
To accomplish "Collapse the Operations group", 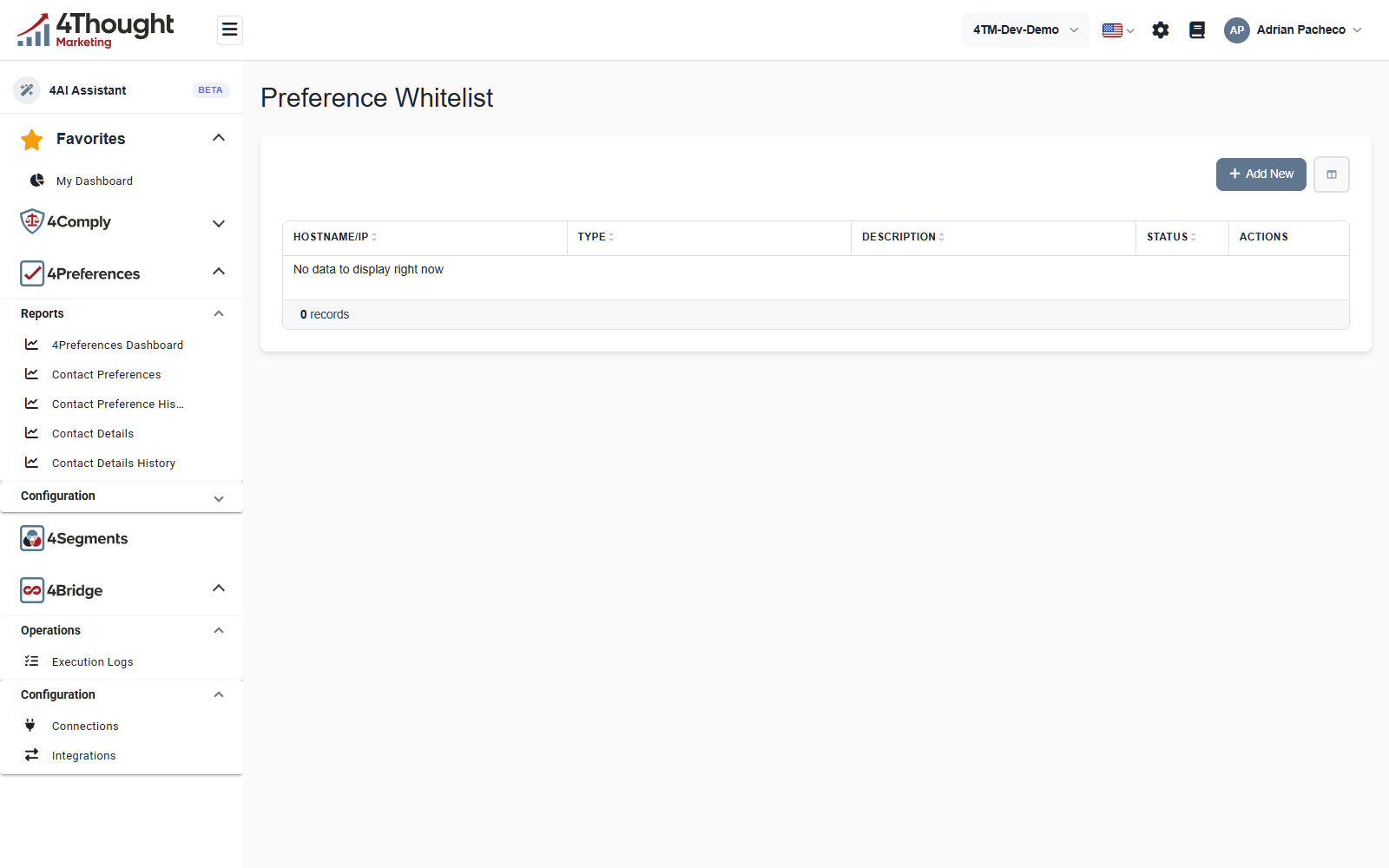I will click(219, 630).
